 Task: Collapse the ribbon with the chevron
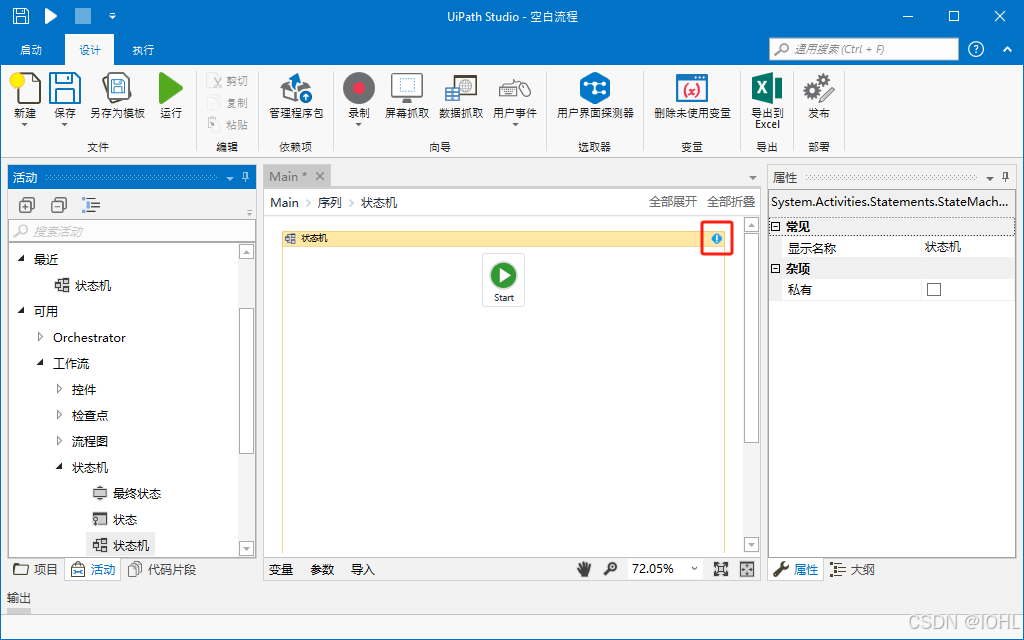1007,49
